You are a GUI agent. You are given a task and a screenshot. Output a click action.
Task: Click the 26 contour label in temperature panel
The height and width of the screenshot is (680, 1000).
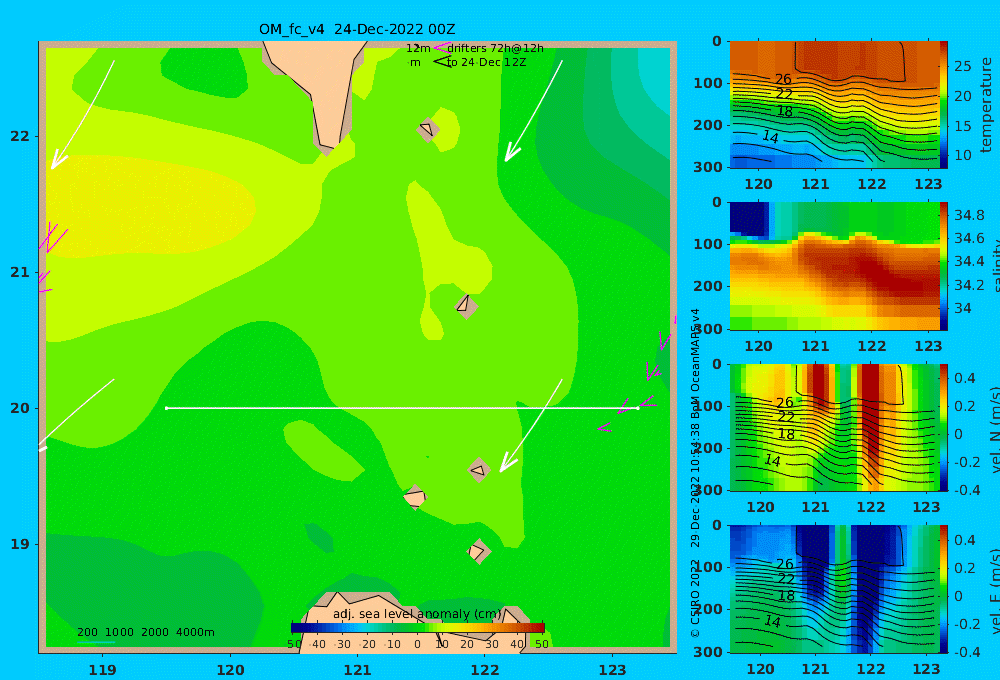tap(783, 79)
